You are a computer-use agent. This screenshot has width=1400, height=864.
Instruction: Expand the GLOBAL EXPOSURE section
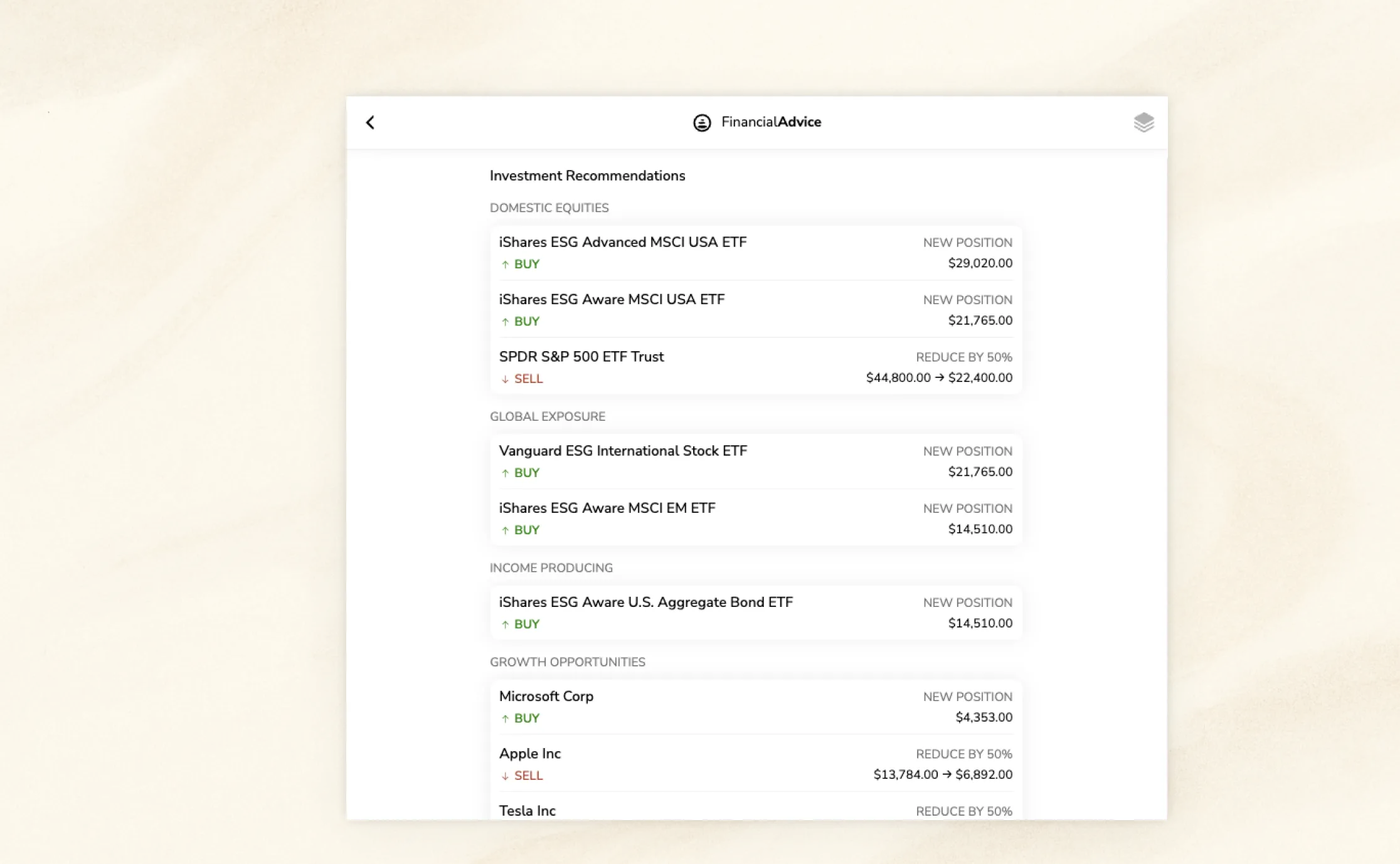pyautogui.click(x=547, y=416)
